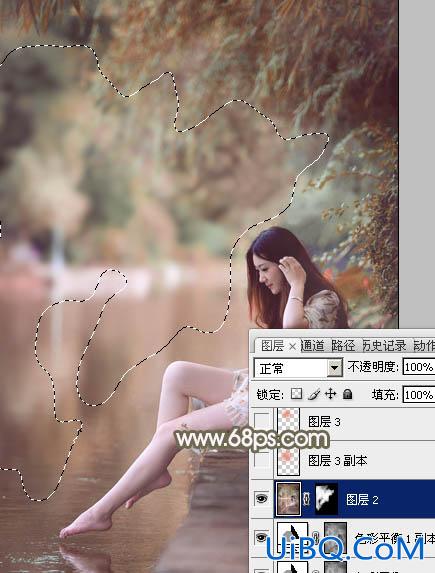Close the 图层 tab with its X
The height and width of the screenshot is (573, 435).
(292, 346)
